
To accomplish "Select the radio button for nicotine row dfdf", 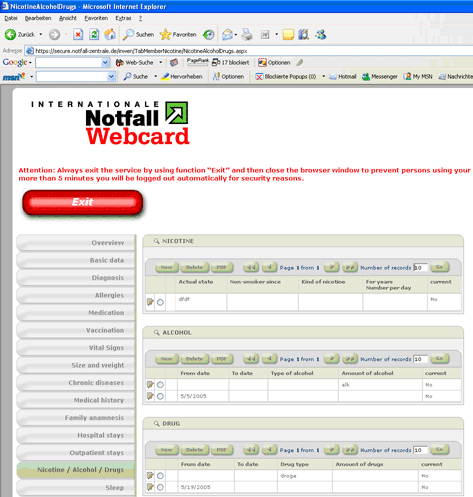I will tap(160, 302).
